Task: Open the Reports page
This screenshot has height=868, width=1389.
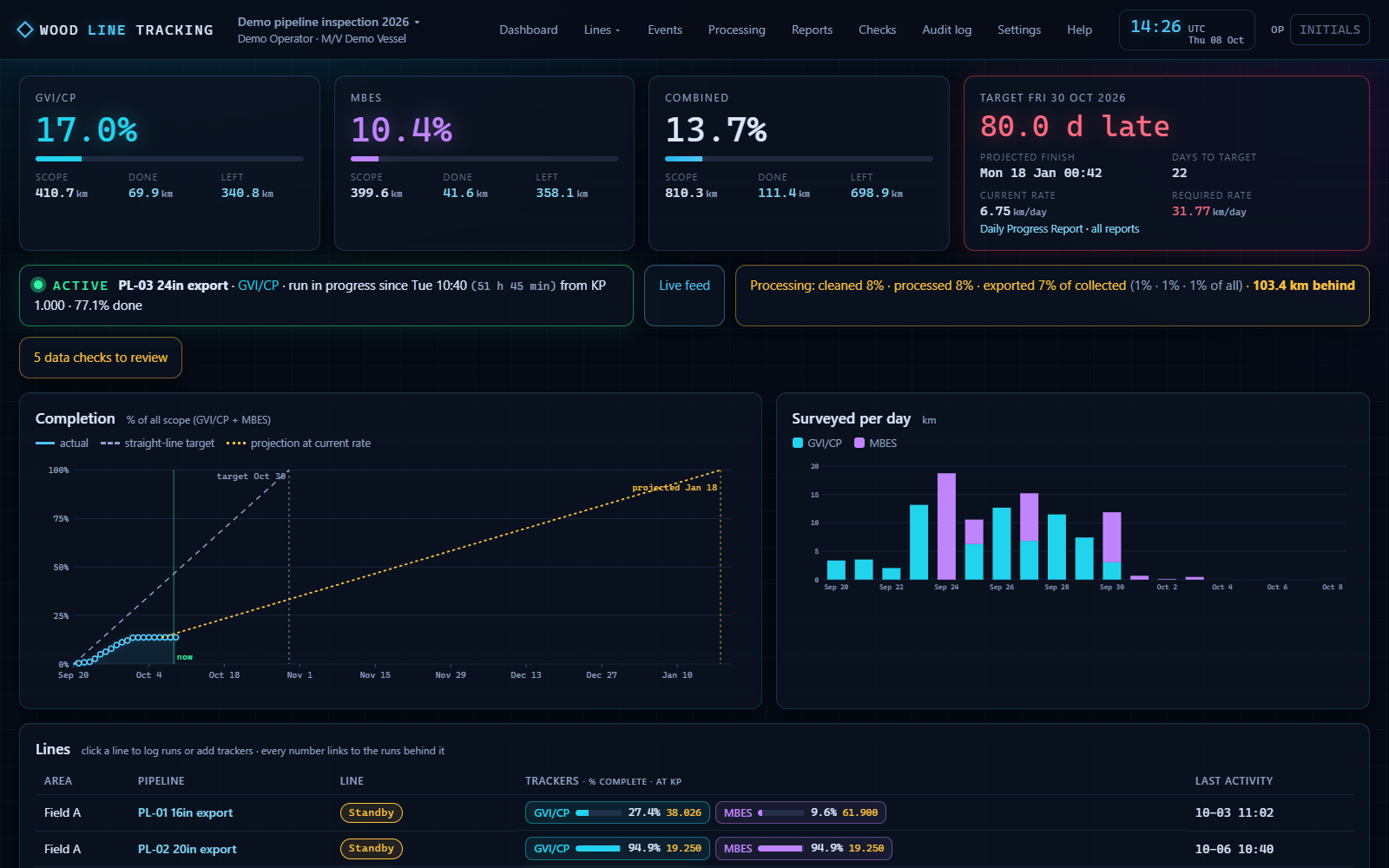Action: (x=813, y=30)
